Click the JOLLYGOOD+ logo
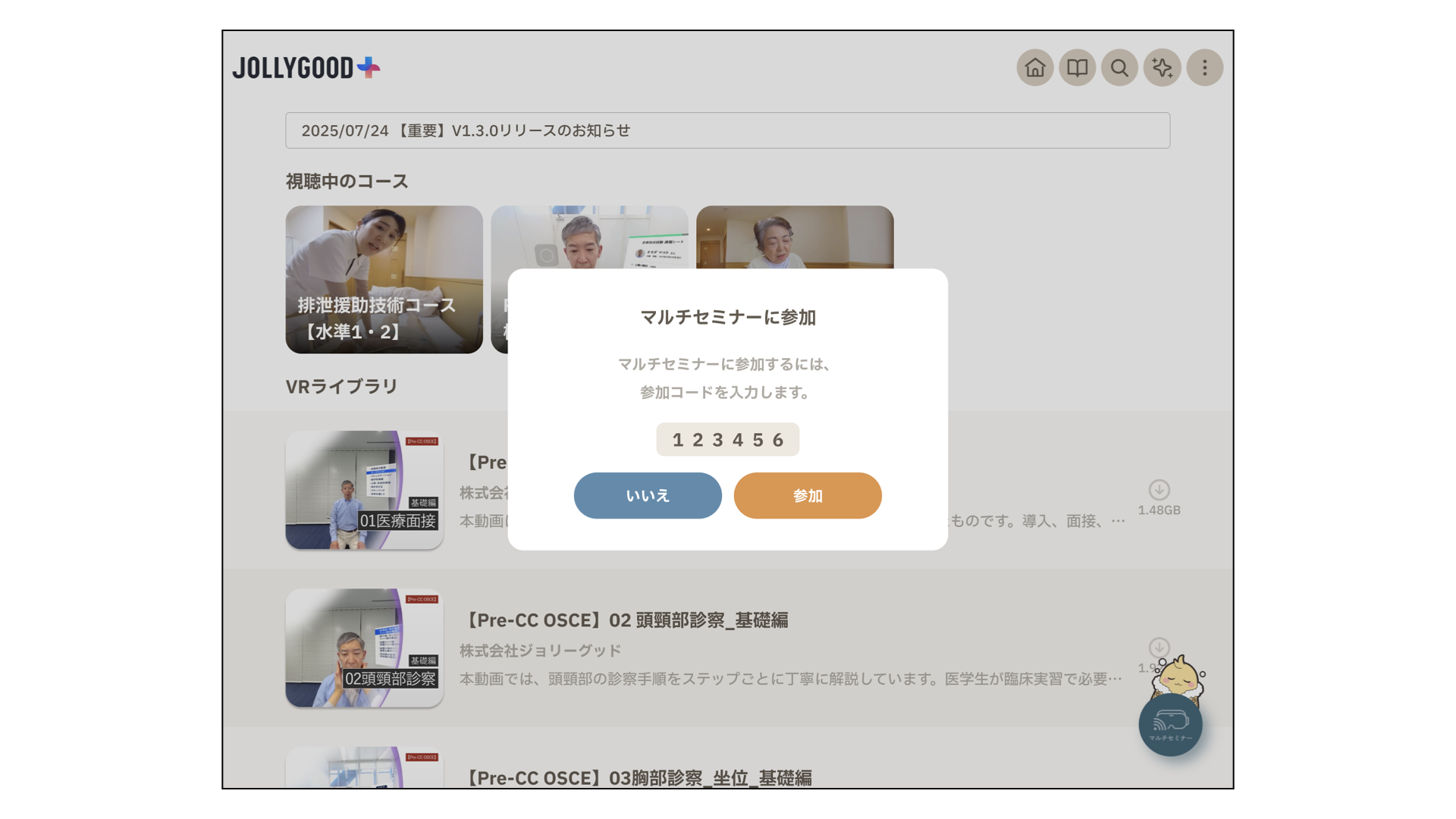 306,68
